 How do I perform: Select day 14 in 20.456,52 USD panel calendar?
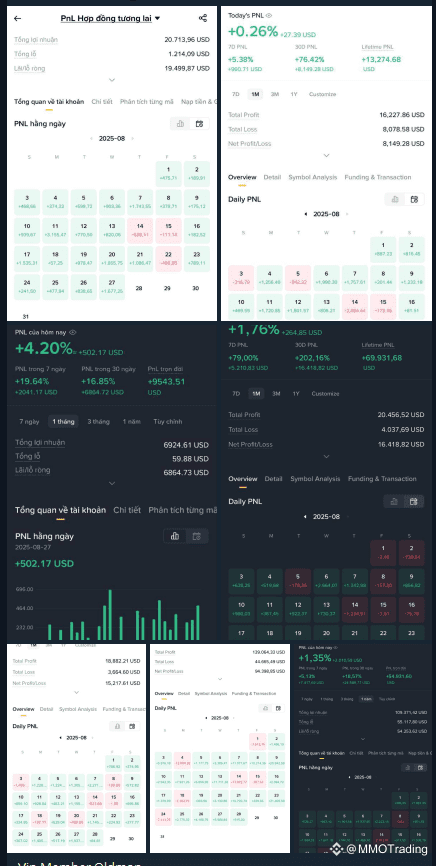[x=355, y=610]
